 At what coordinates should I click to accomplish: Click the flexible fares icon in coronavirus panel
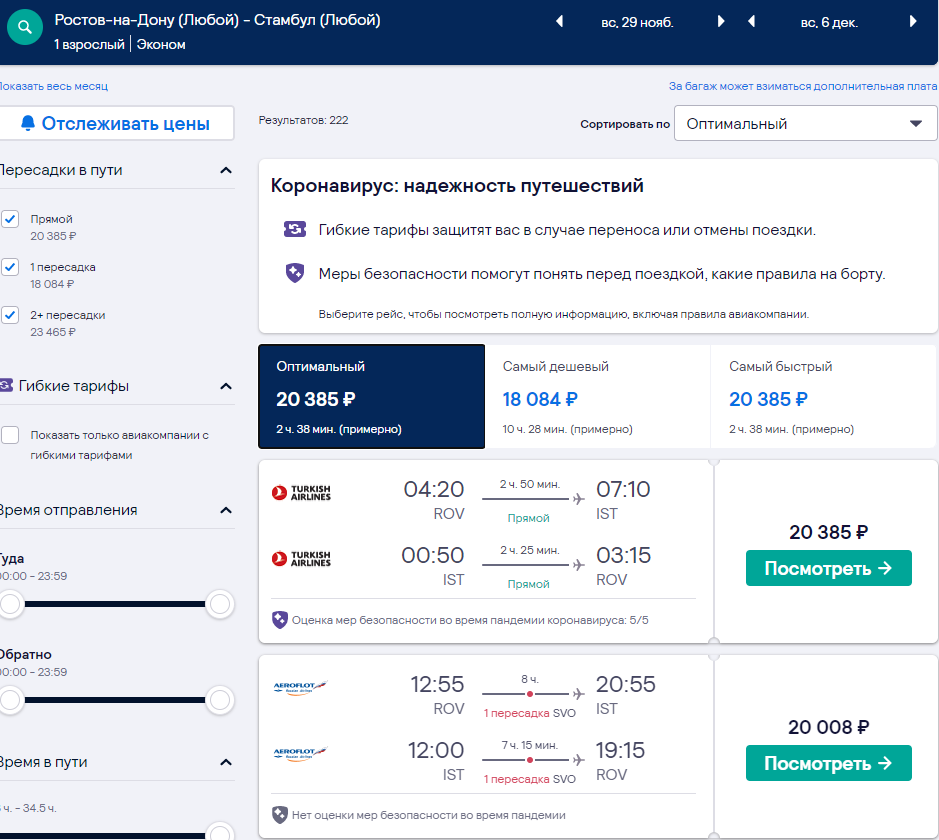pyautogui.click(x=295, y=229)
